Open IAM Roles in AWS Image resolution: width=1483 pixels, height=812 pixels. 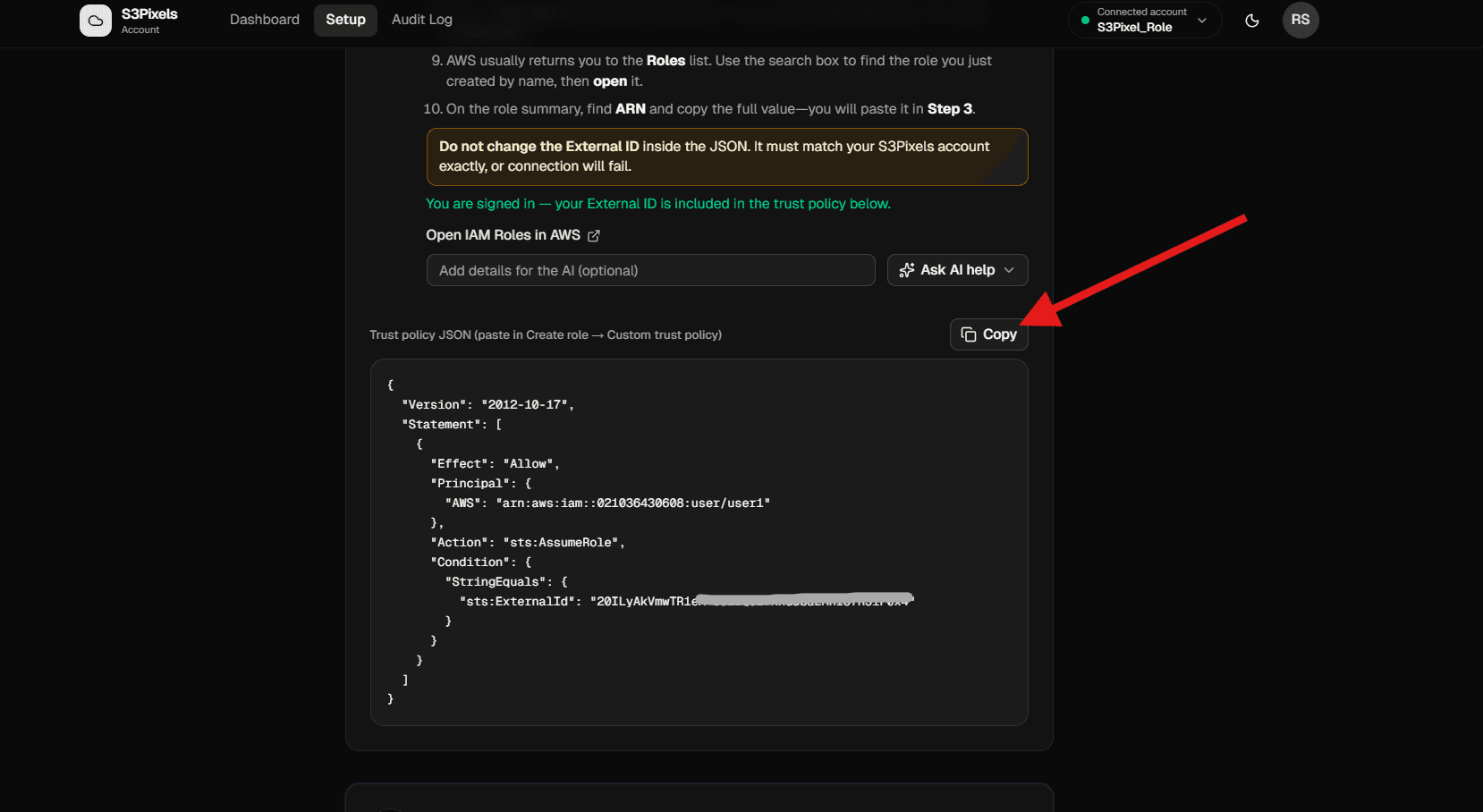pyautogui.click(x=504, y=234)
